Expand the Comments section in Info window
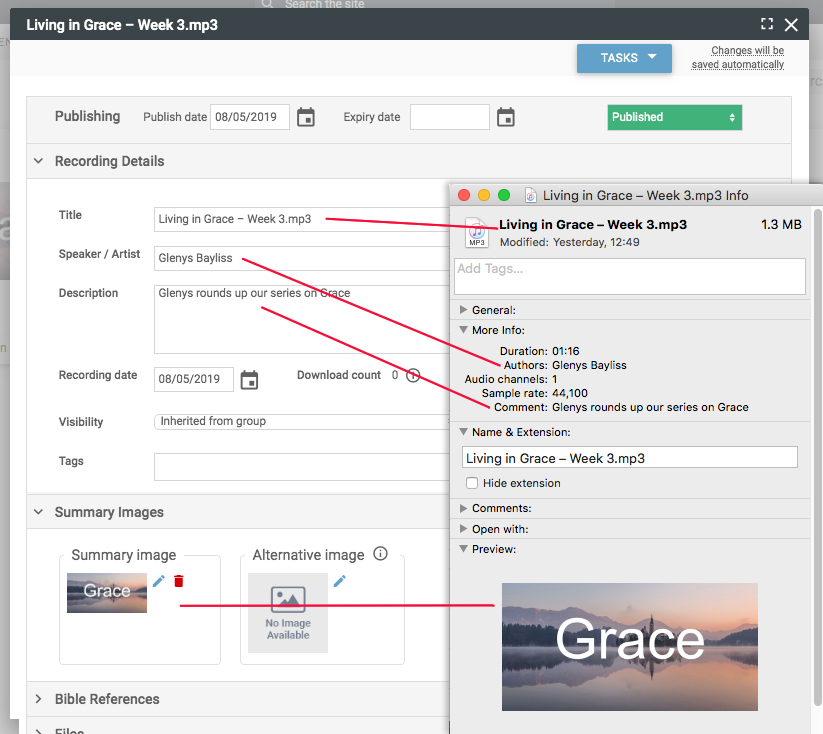Screen dimensions: 823x734 [463, 508]
